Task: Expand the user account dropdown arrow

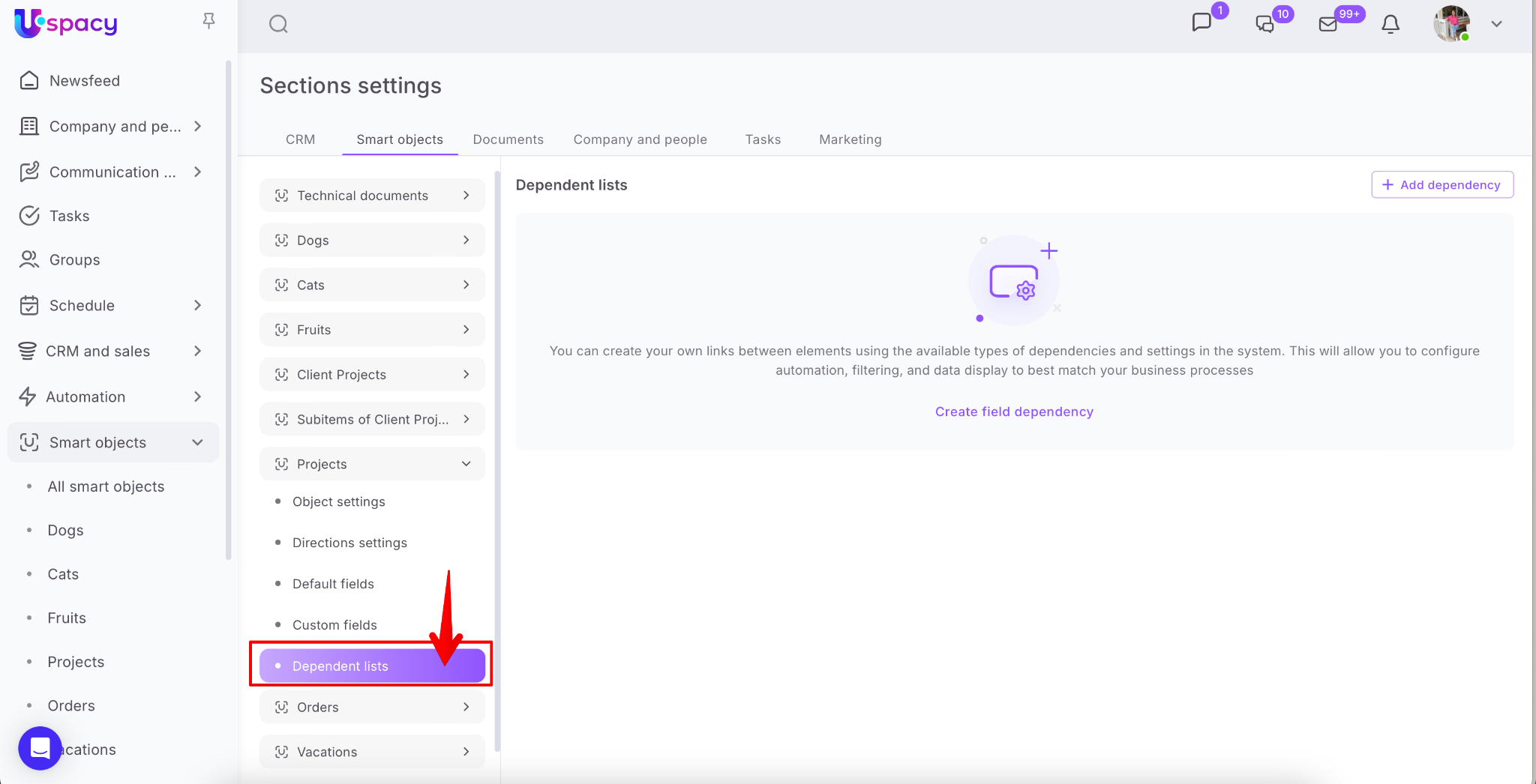Action: 1496,24
